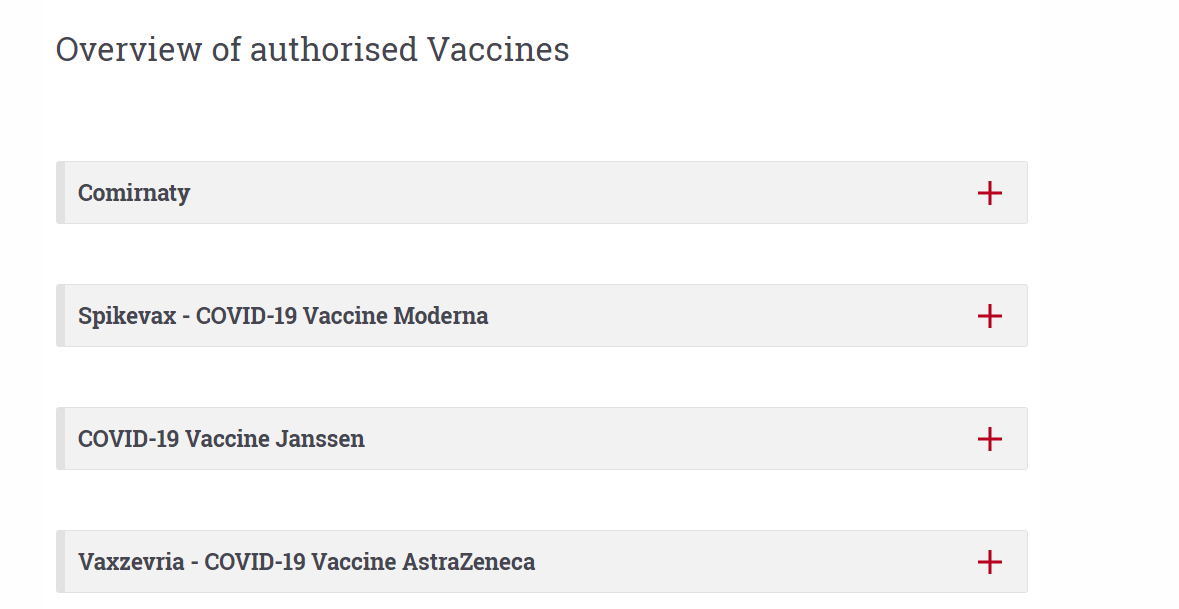
Task: Select the Spikevax title label
Action: click(283, 316)
